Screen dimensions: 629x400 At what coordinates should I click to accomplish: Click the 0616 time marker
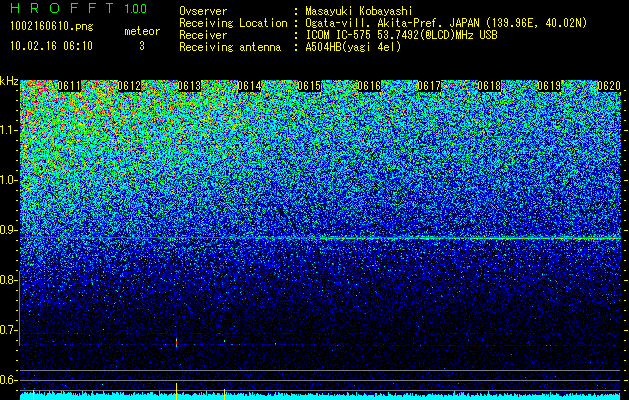369,86
